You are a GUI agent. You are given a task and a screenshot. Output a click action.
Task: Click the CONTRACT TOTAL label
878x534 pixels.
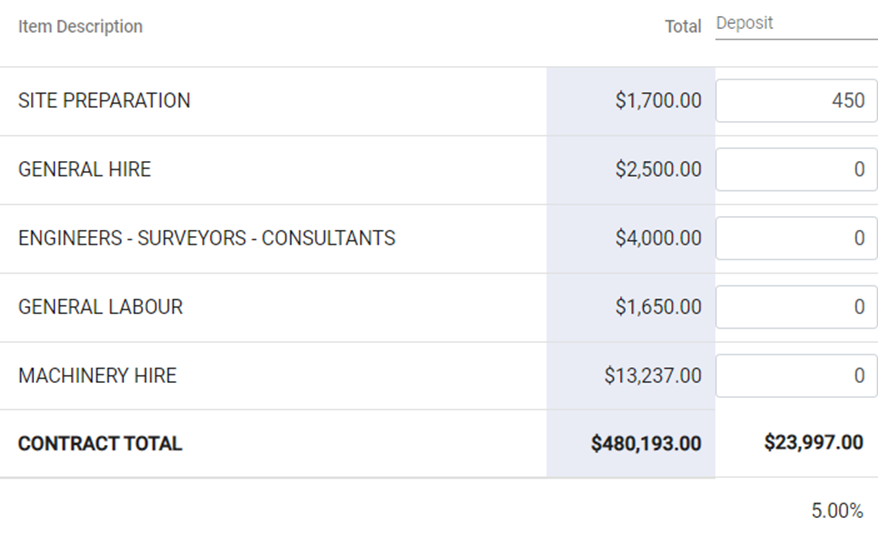point(100,444)
